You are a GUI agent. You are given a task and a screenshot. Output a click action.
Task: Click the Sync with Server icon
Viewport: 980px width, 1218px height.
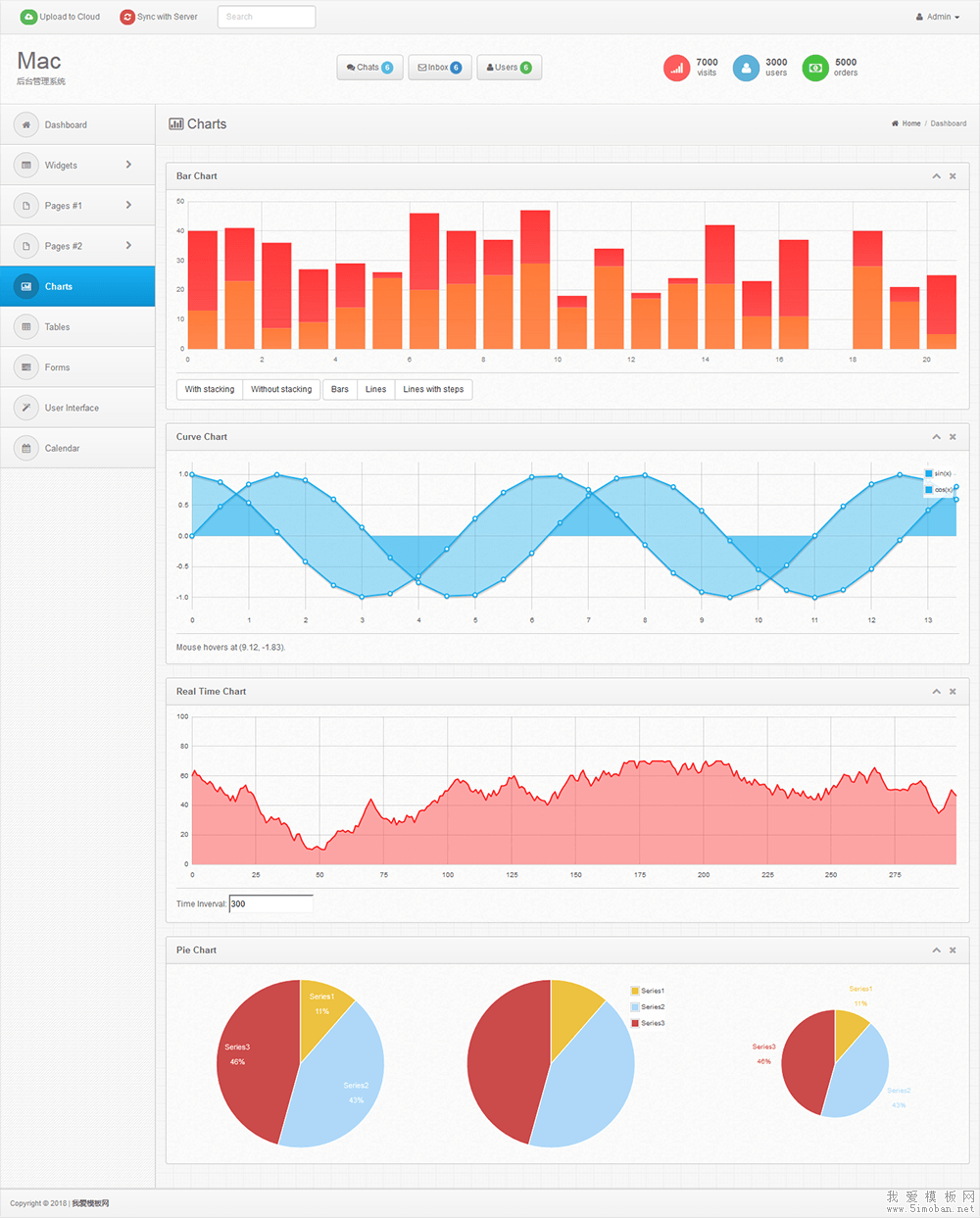tap(127, 17)
